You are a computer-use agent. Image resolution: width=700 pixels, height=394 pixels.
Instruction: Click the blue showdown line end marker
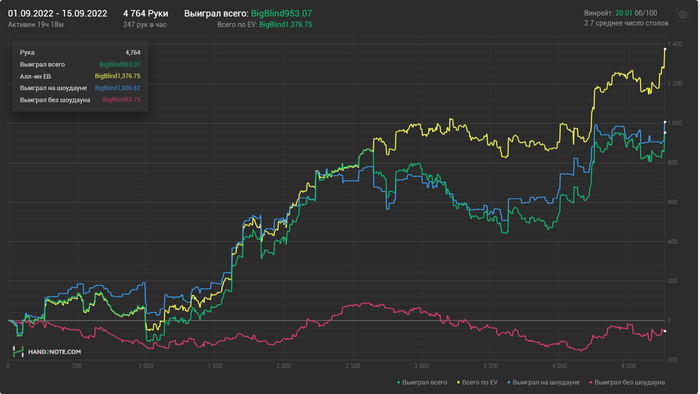(665, 122)
